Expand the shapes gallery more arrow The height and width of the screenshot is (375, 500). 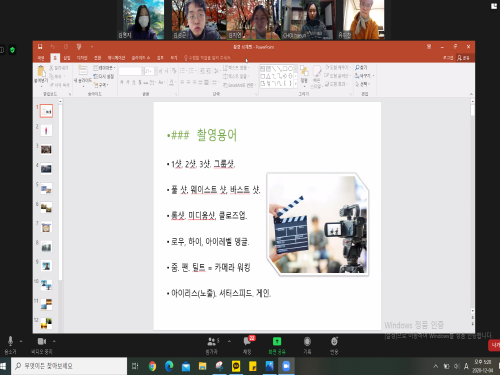pos(295,84)
